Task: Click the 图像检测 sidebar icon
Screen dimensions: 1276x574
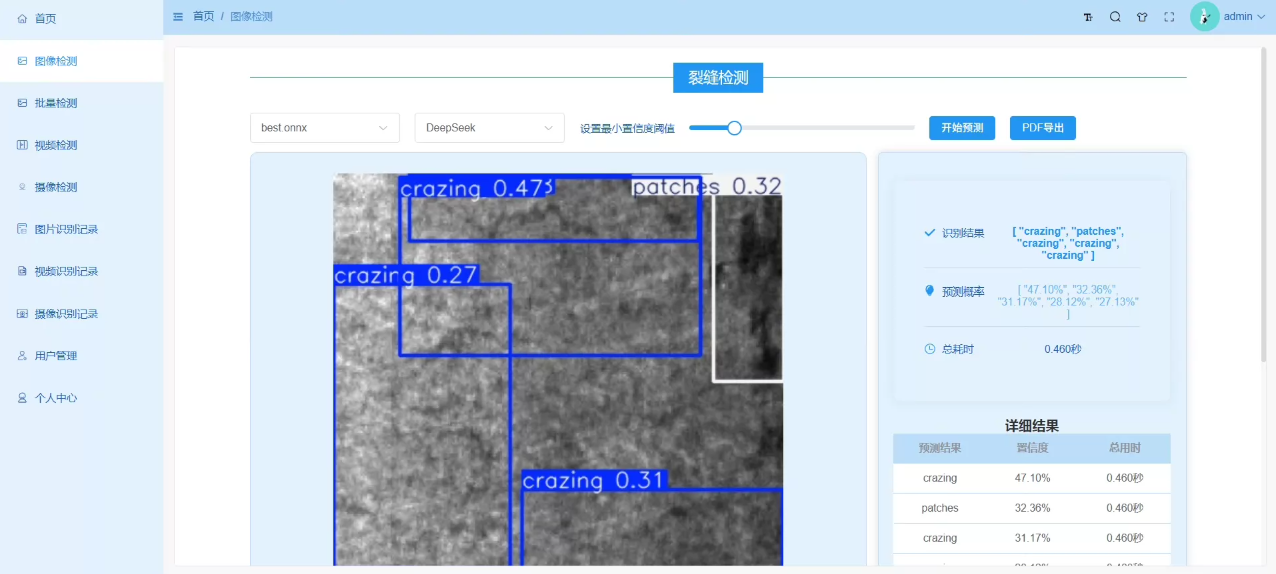Action: pyautogui.click(x=22, y=61)
